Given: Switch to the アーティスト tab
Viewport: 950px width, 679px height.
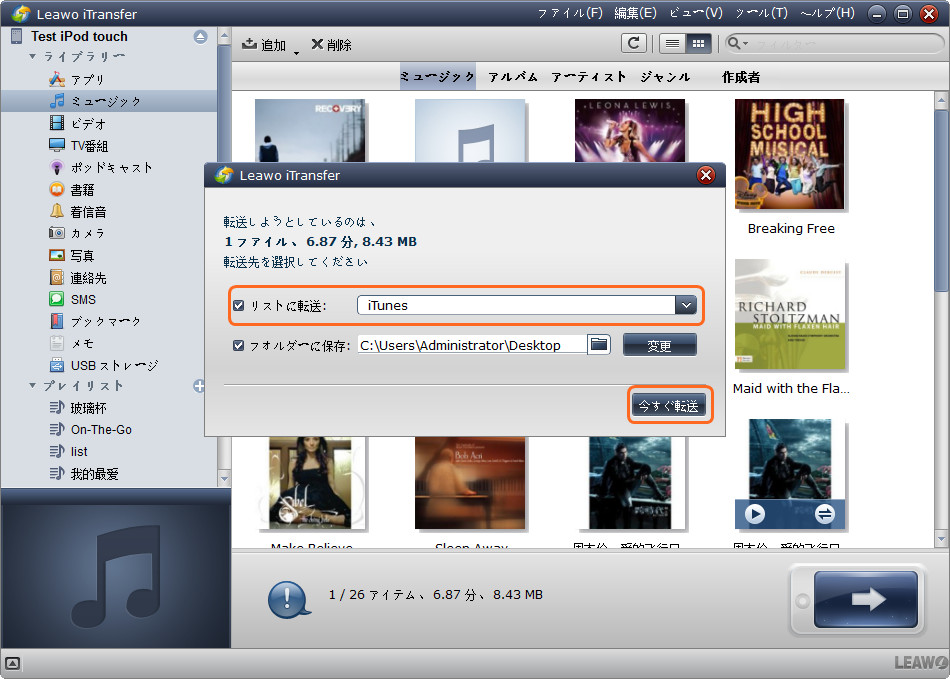Looking at the screenshot, I should (x=588, y=77).
